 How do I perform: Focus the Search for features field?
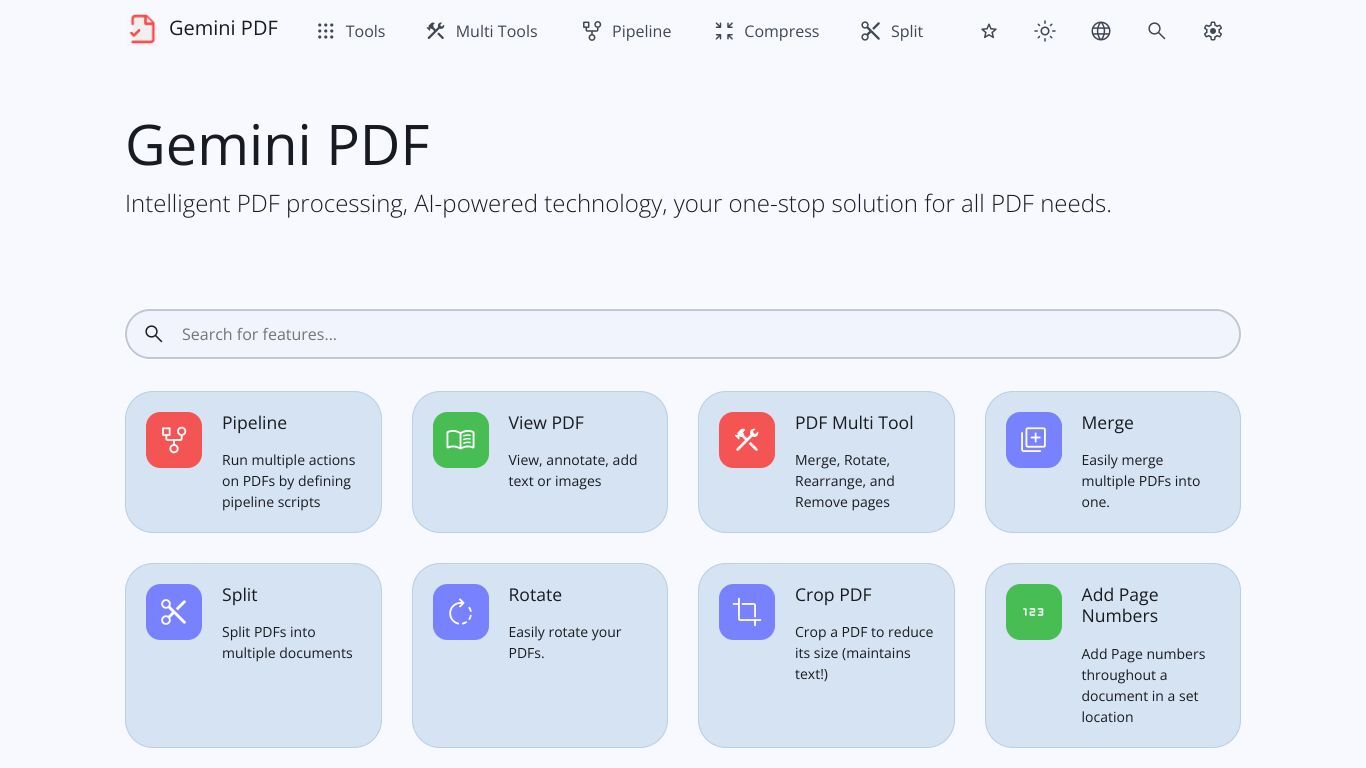[683, 334]
